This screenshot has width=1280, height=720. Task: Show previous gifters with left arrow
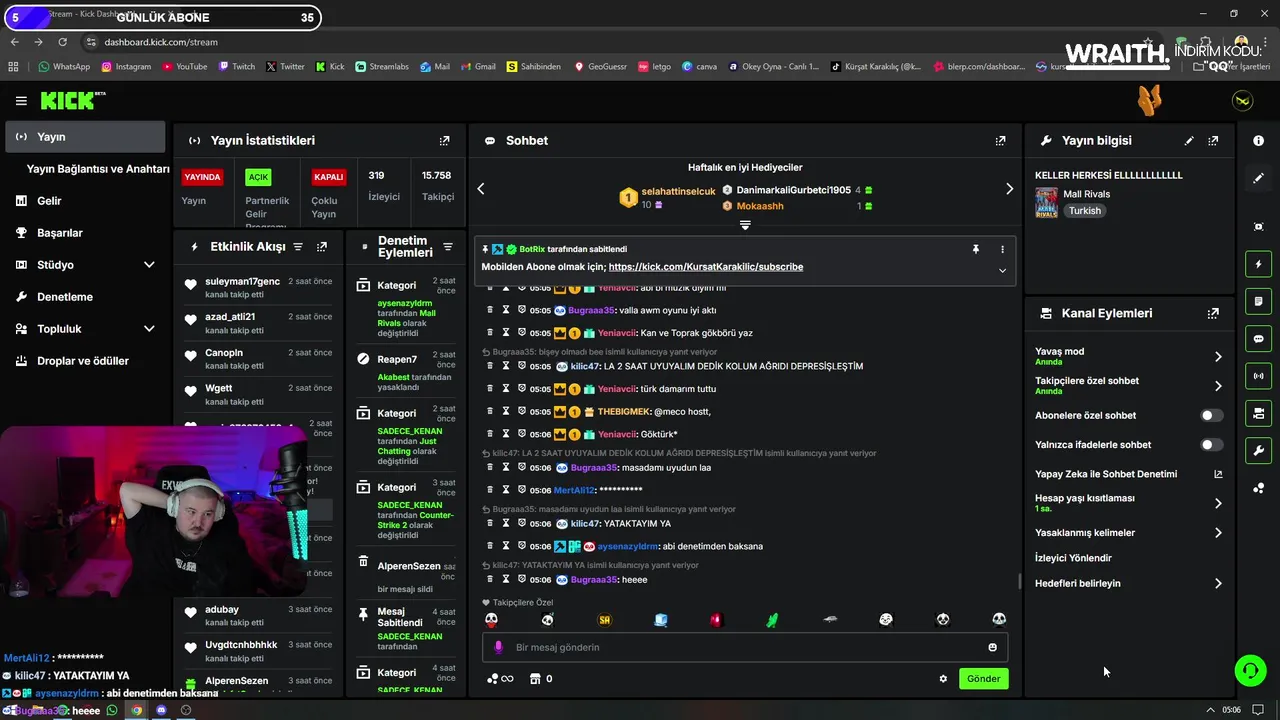(x=481, y=189)
